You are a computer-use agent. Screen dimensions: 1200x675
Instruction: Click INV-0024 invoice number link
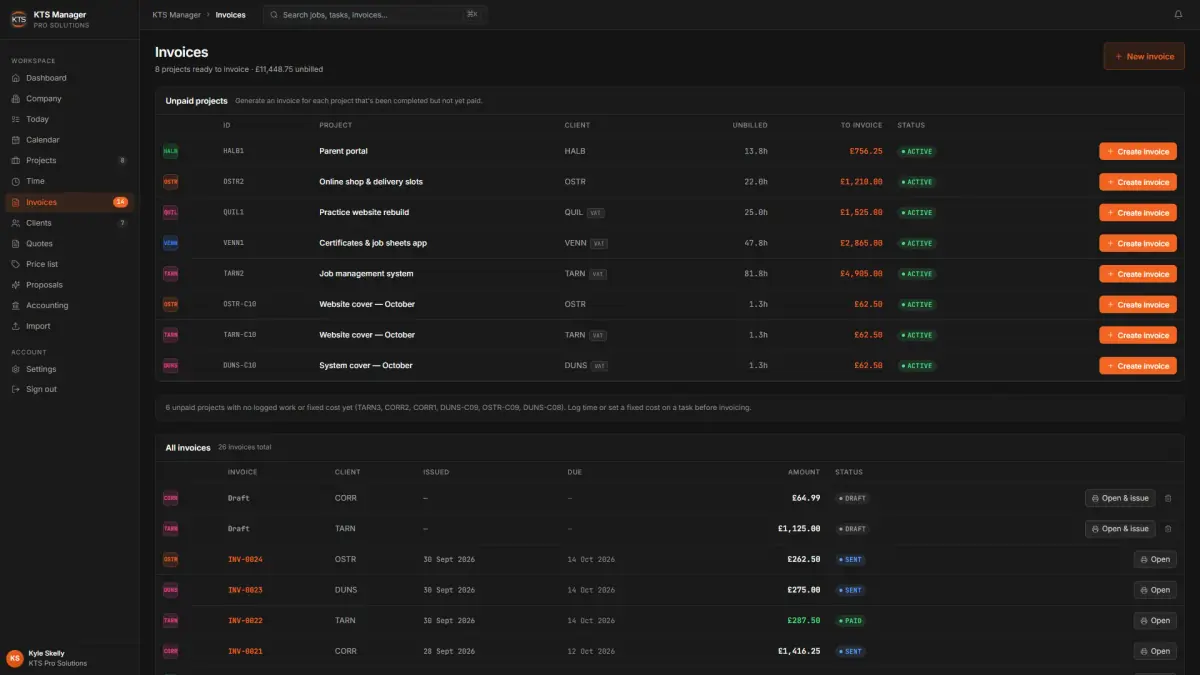click(245, 559)
